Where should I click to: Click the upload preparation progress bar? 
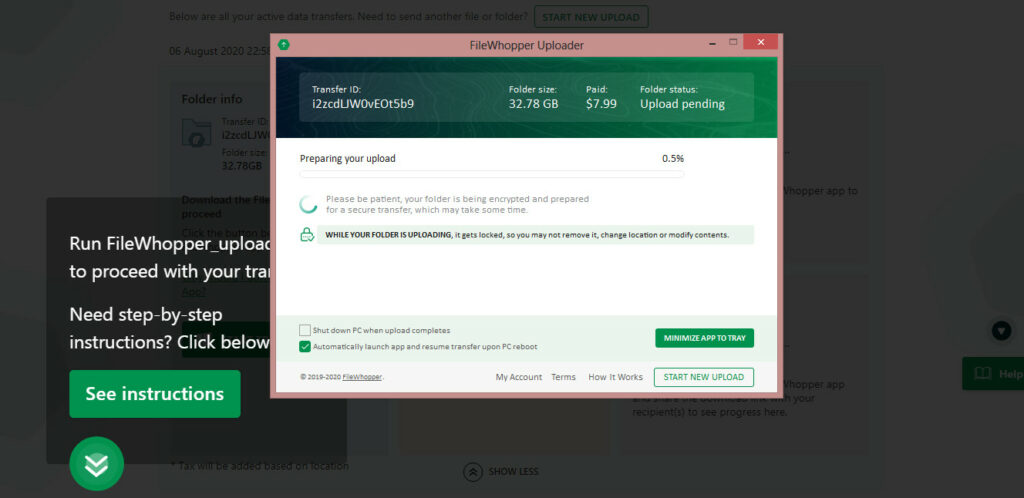(492, 174)
